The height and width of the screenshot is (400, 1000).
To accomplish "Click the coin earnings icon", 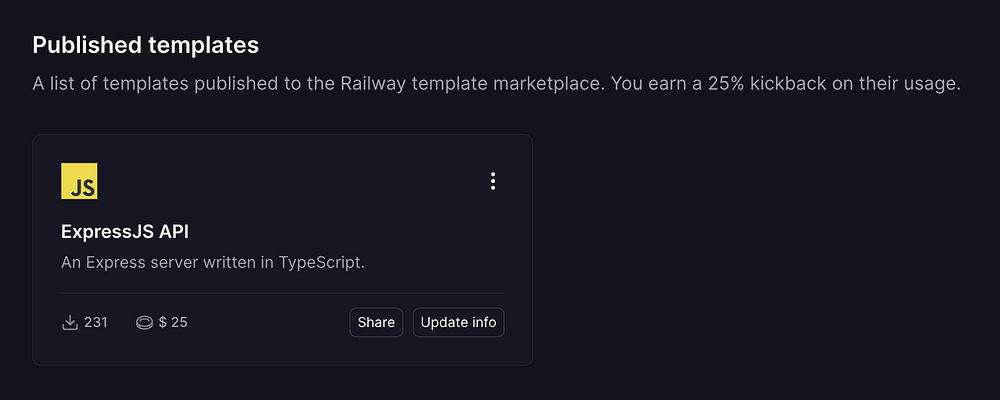I will click(145, 322).
